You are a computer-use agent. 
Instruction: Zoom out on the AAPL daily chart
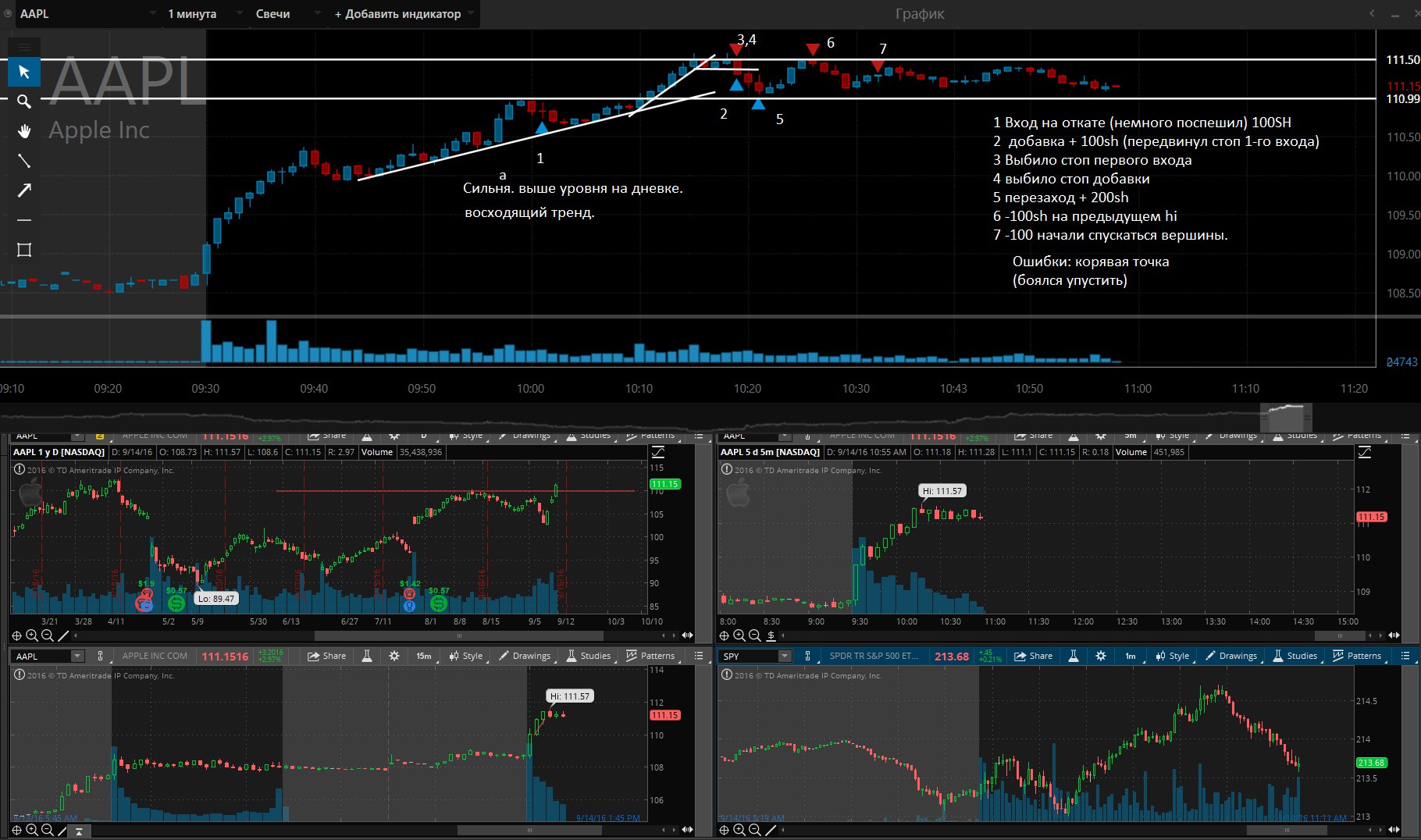pos(48,636)
